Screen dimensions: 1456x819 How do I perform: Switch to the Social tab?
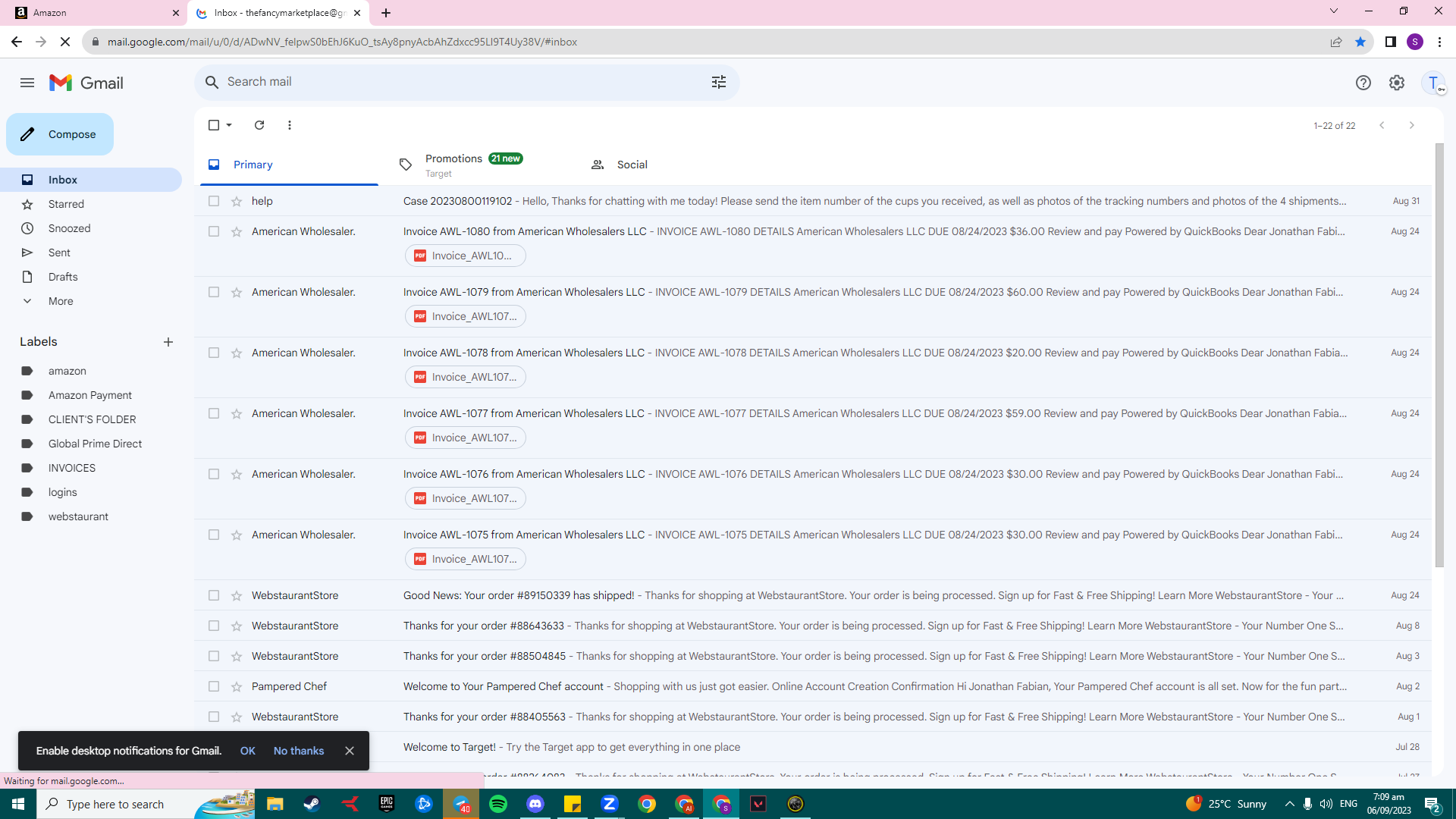click(x=673, y=165)
